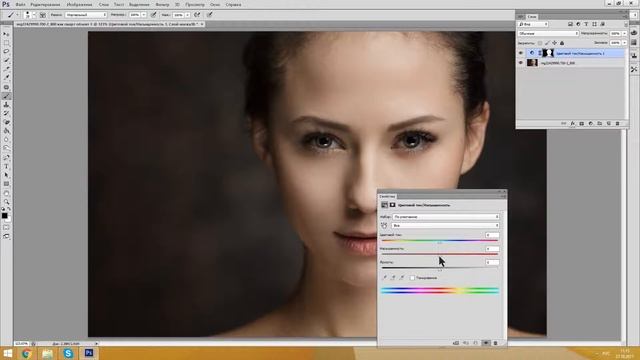Select the Move tool in the toolbox

6,34
